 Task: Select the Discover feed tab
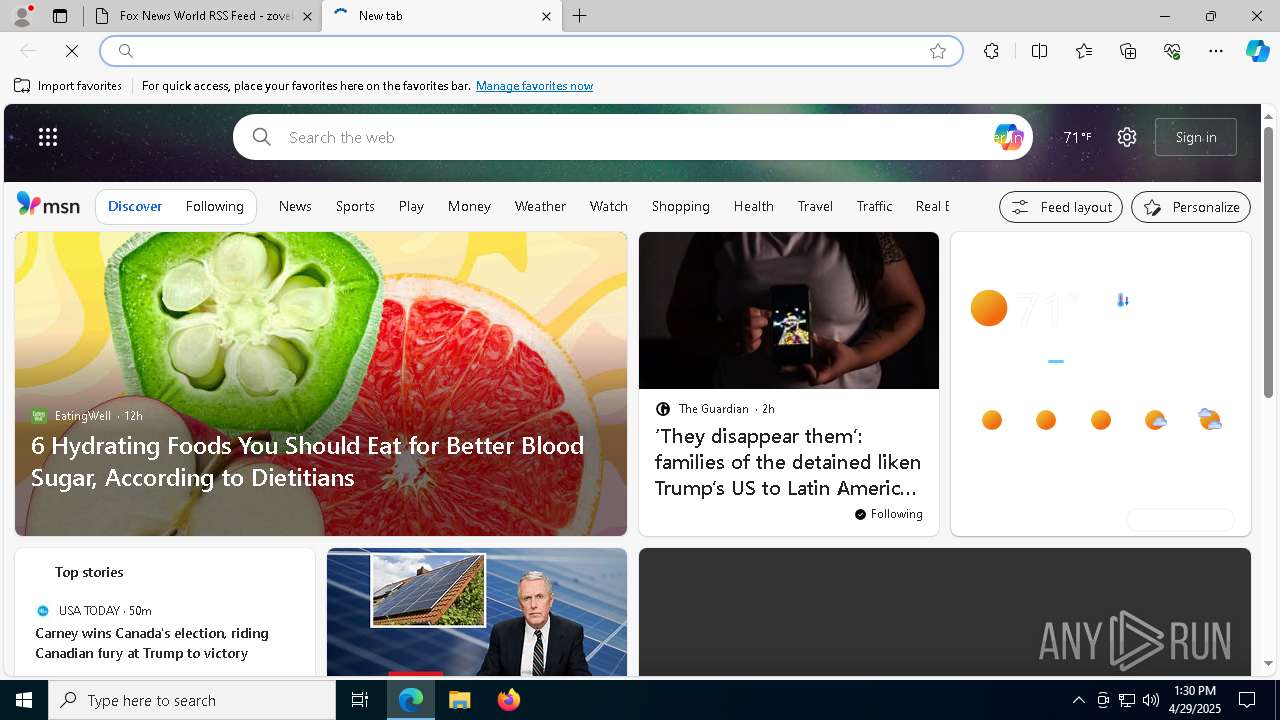tap(135, 206)
